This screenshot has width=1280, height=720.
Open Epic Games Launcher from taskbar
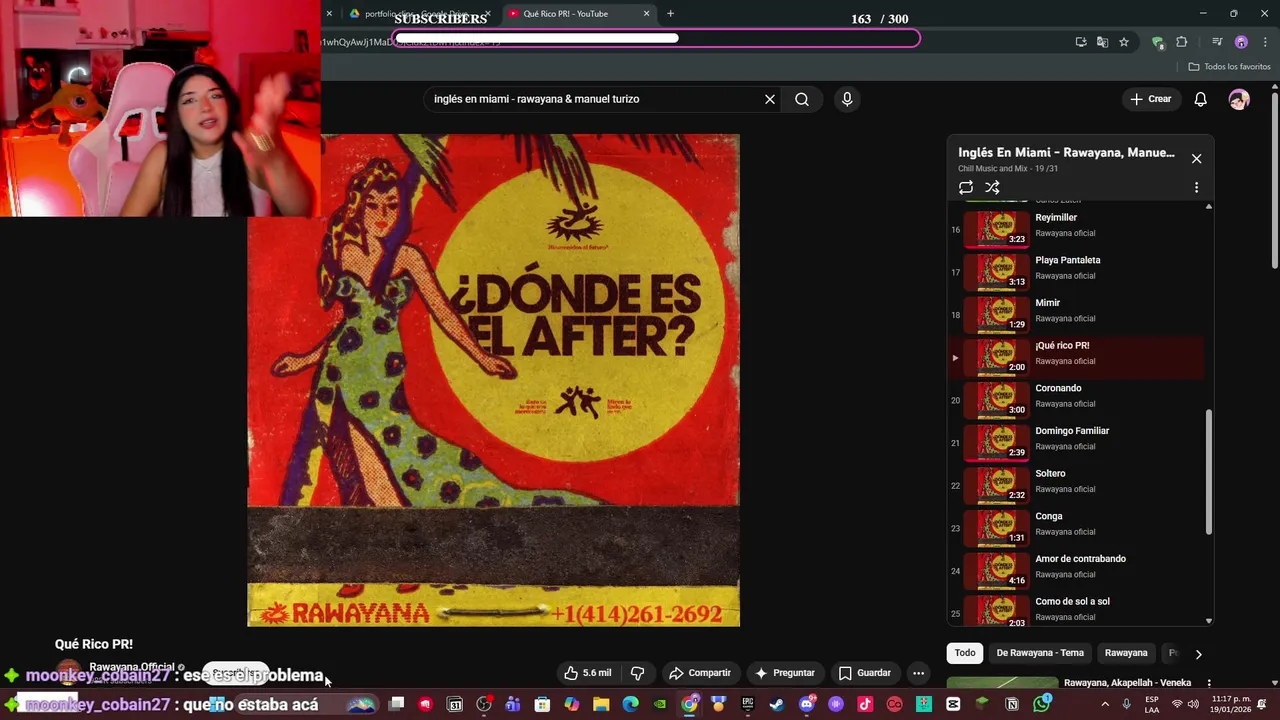pyautogui.click(x=748, y=705)
